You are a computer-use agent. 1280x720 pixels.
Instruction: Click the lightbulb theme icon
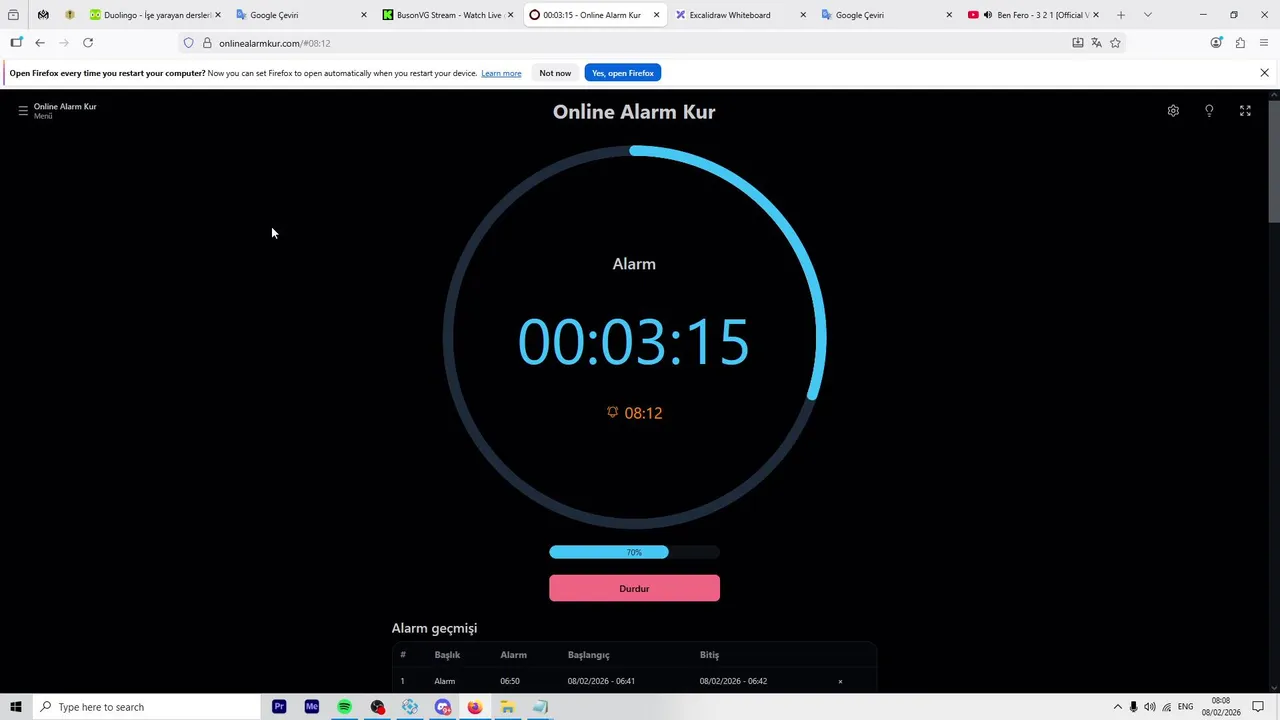[1209, 111]
